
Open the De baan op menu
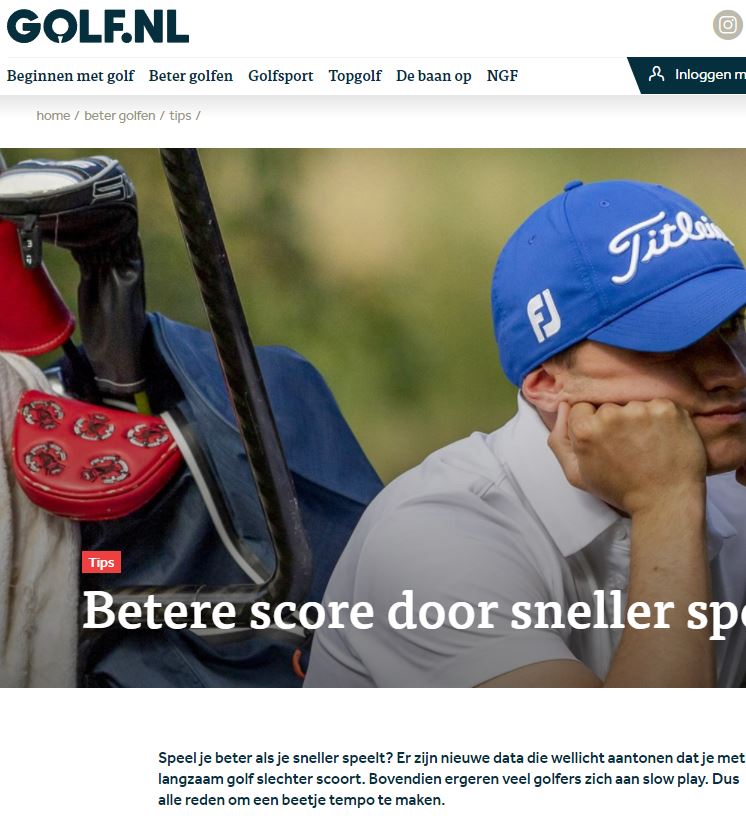tap(434, 76)
